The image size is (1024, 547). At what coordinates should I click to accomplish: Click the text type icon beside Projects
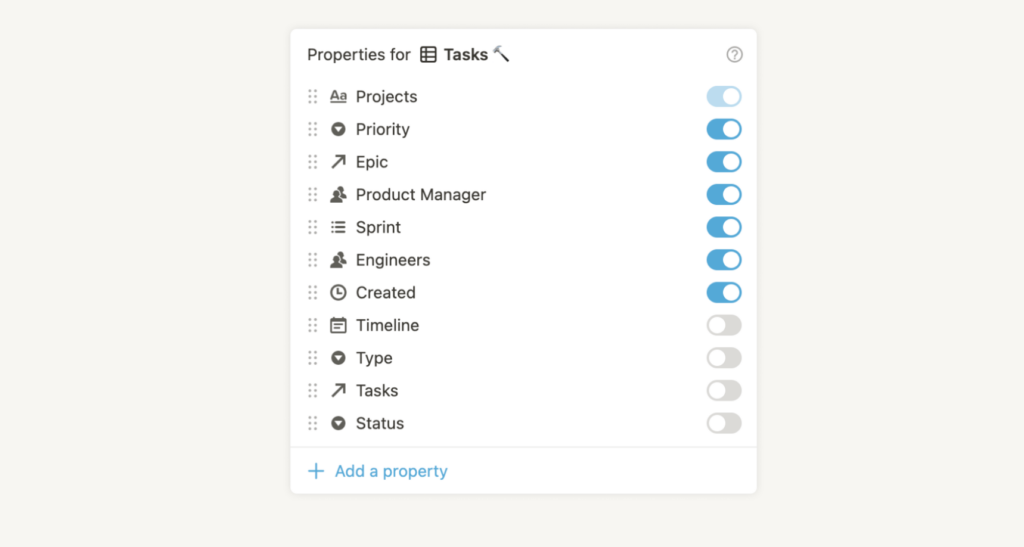point(338,97)
